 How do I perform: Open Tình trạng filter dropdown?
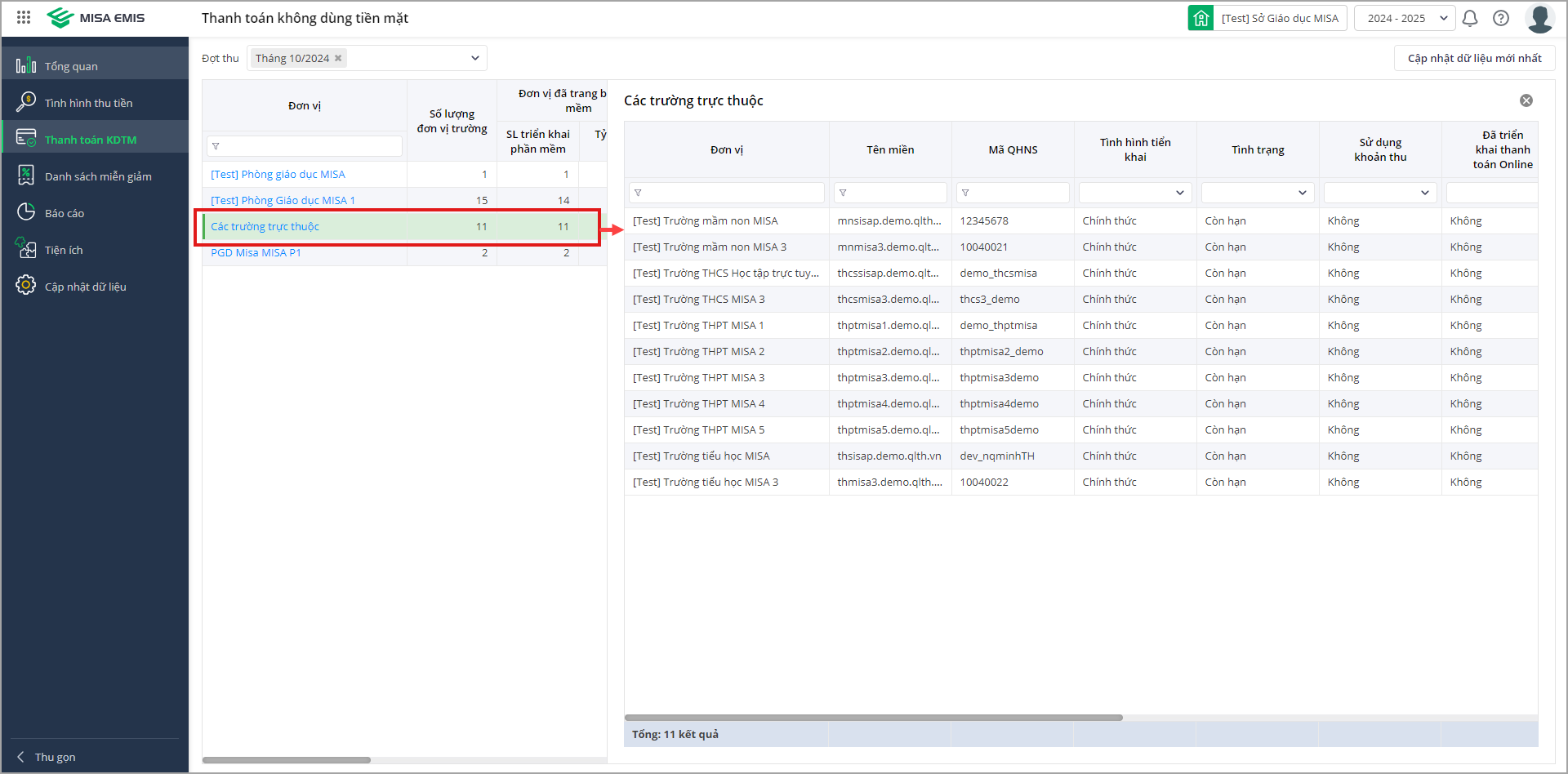tap(1258, 193)
